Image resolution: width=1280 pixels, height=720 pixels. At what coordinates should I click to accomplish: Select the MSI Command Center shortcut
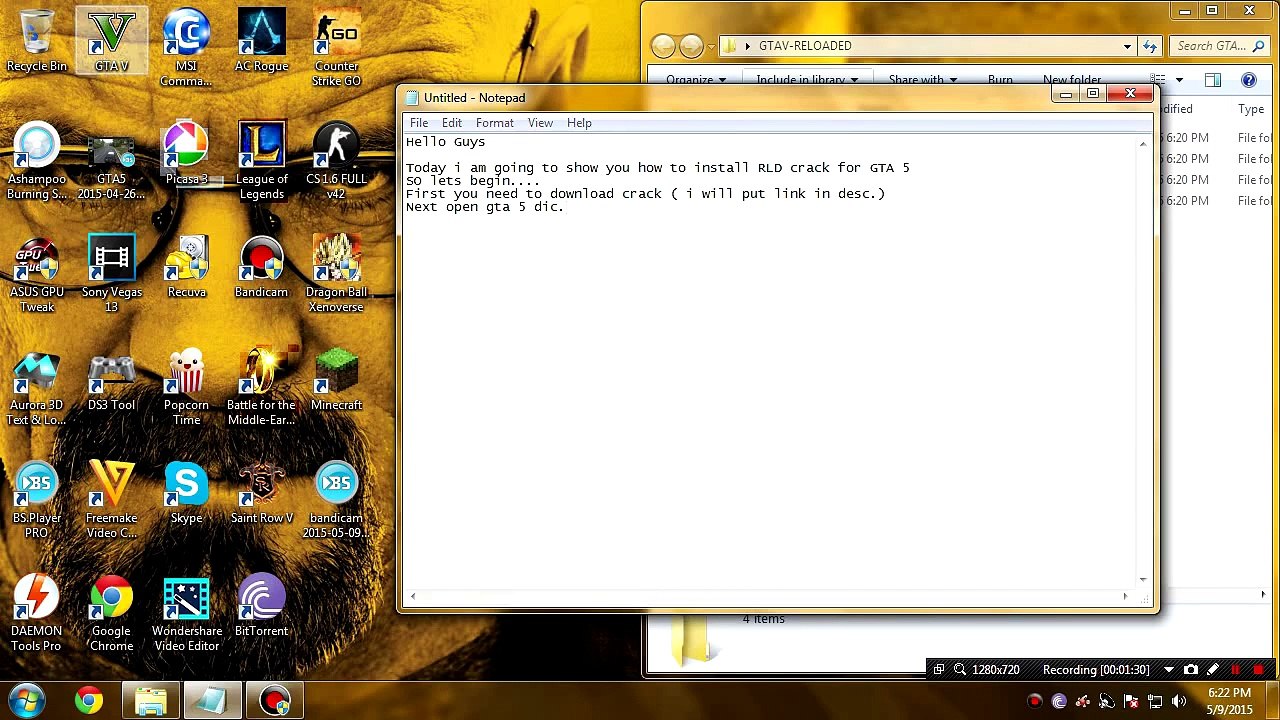(186, 48)
